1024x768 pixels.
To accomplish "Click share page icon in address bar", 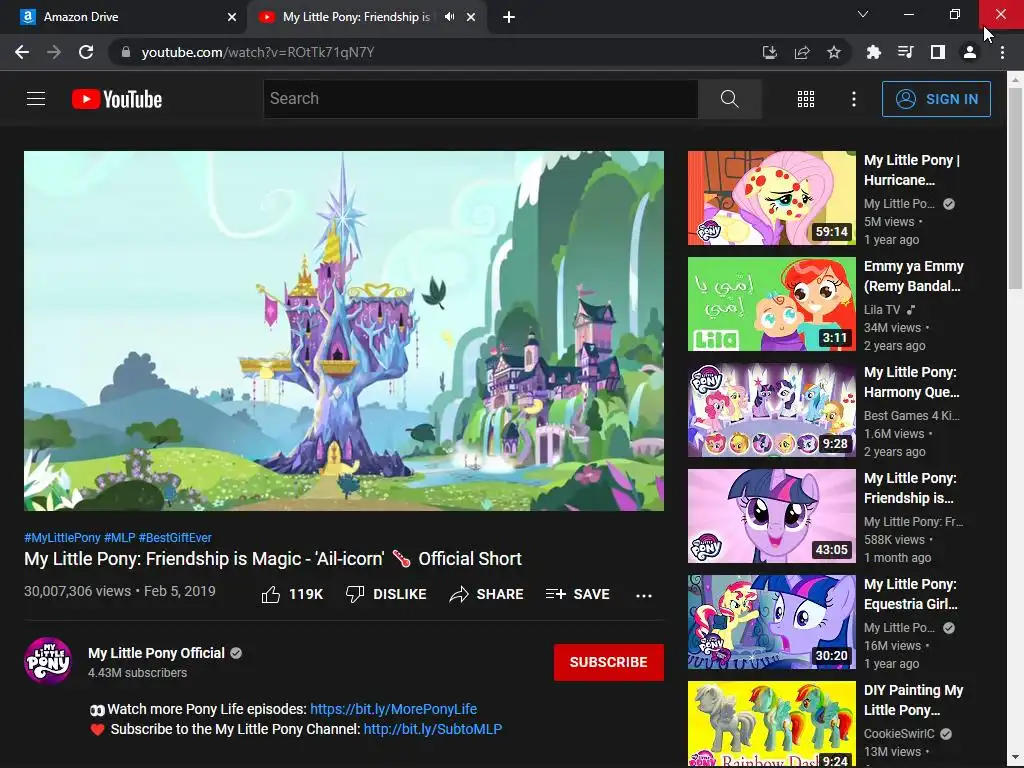I will (x=802, y=52).
